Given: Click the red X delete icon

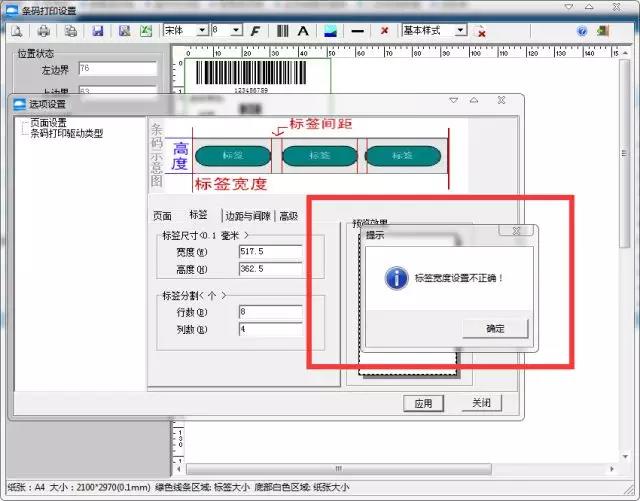Looking at the screenshot, I should (385, 31).
